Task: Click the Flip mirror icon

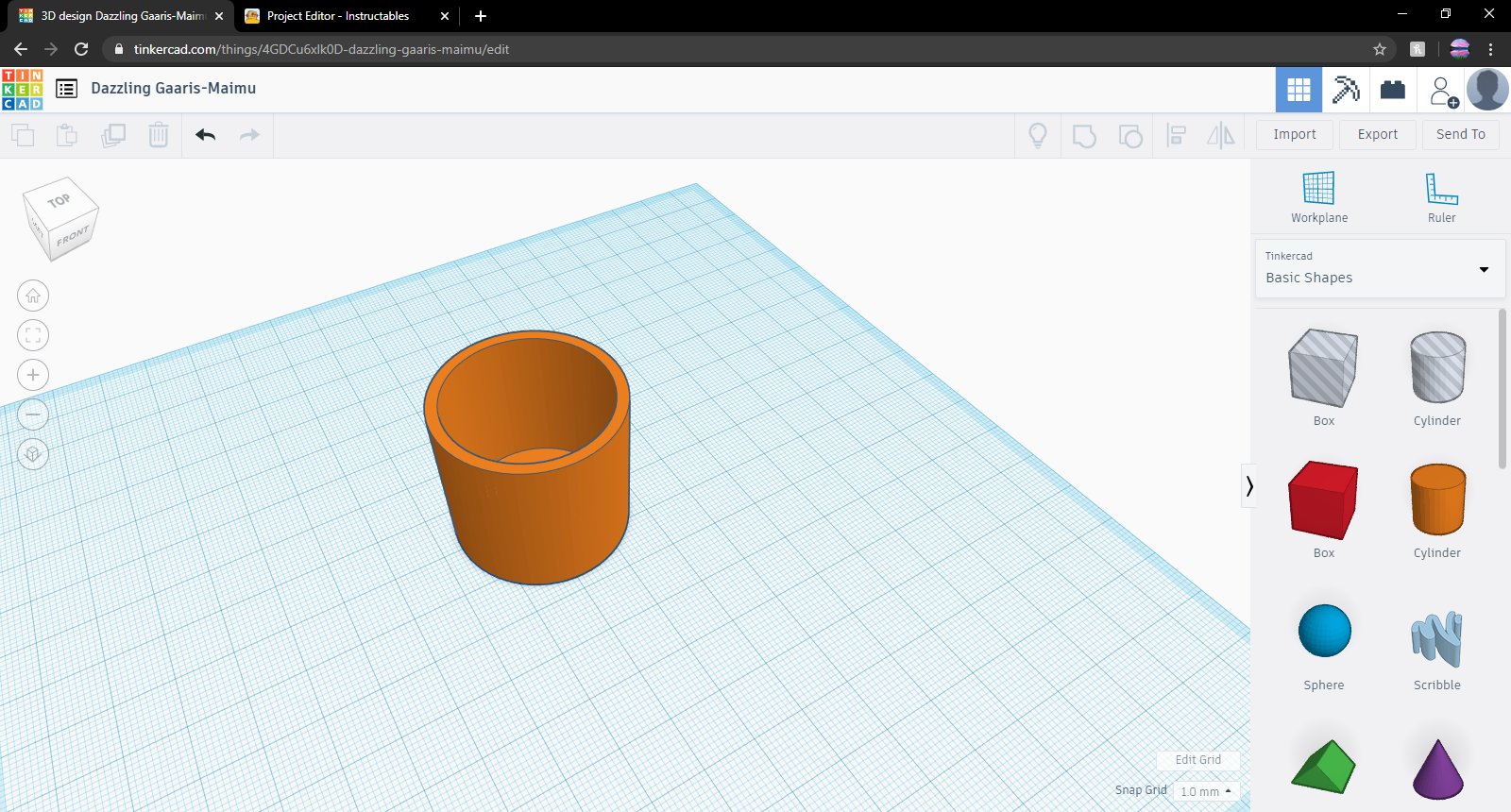Action: pyautogui.click(x=1221, y=136)
